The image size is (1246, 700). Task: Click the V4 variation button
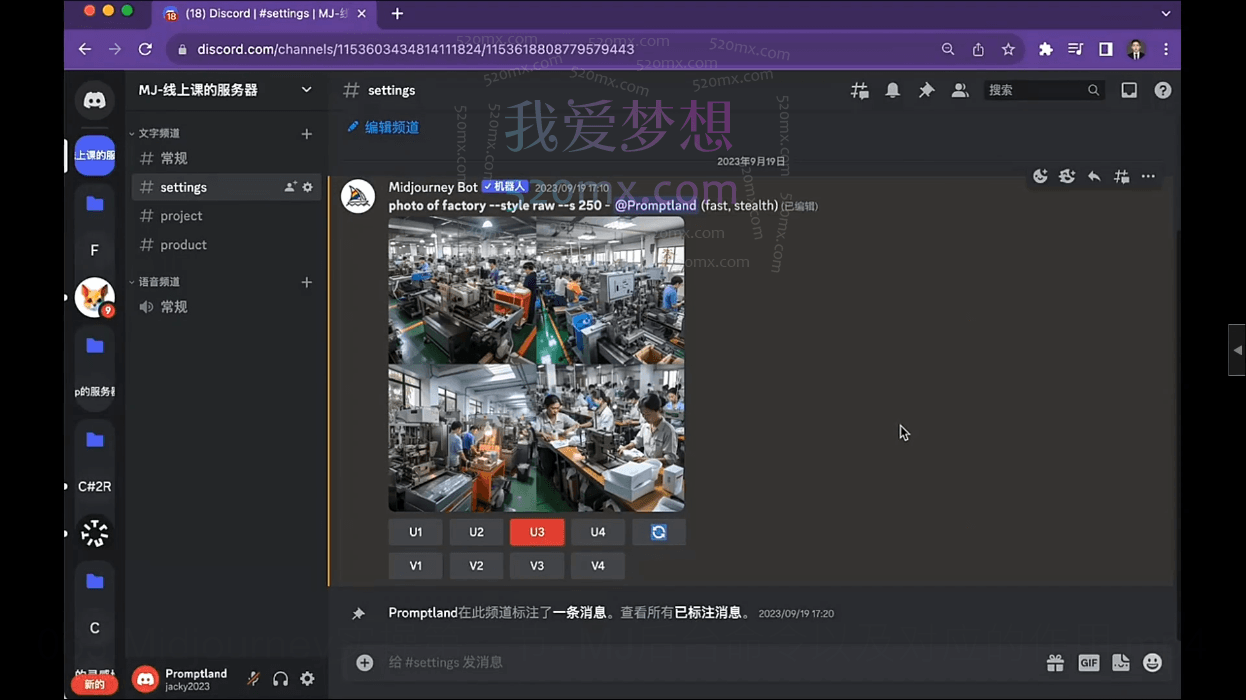pyautogui.click(x=597, y=566)
